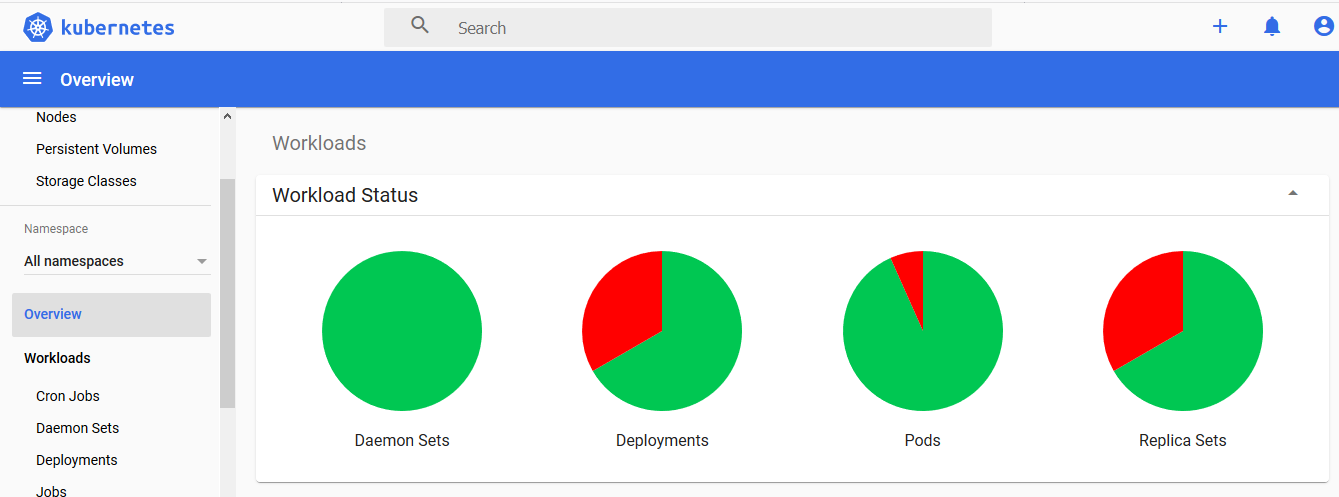Click the green Daemon Sets pie chart

402,331
